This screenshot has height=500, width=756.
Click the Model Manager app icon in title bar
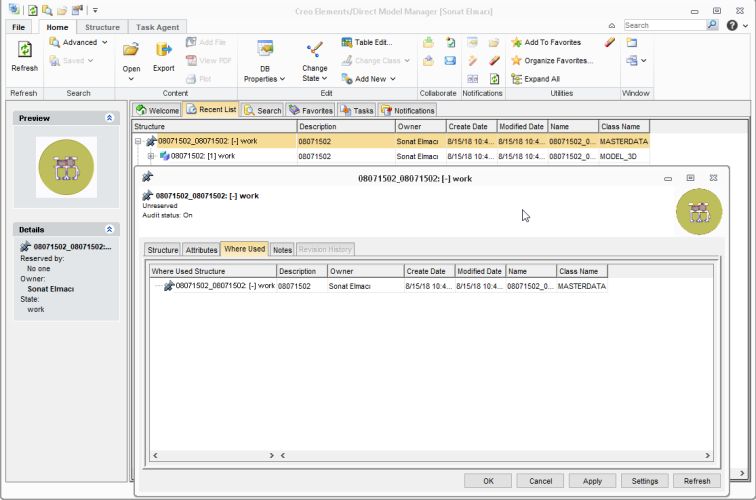[x=14, y=10]
